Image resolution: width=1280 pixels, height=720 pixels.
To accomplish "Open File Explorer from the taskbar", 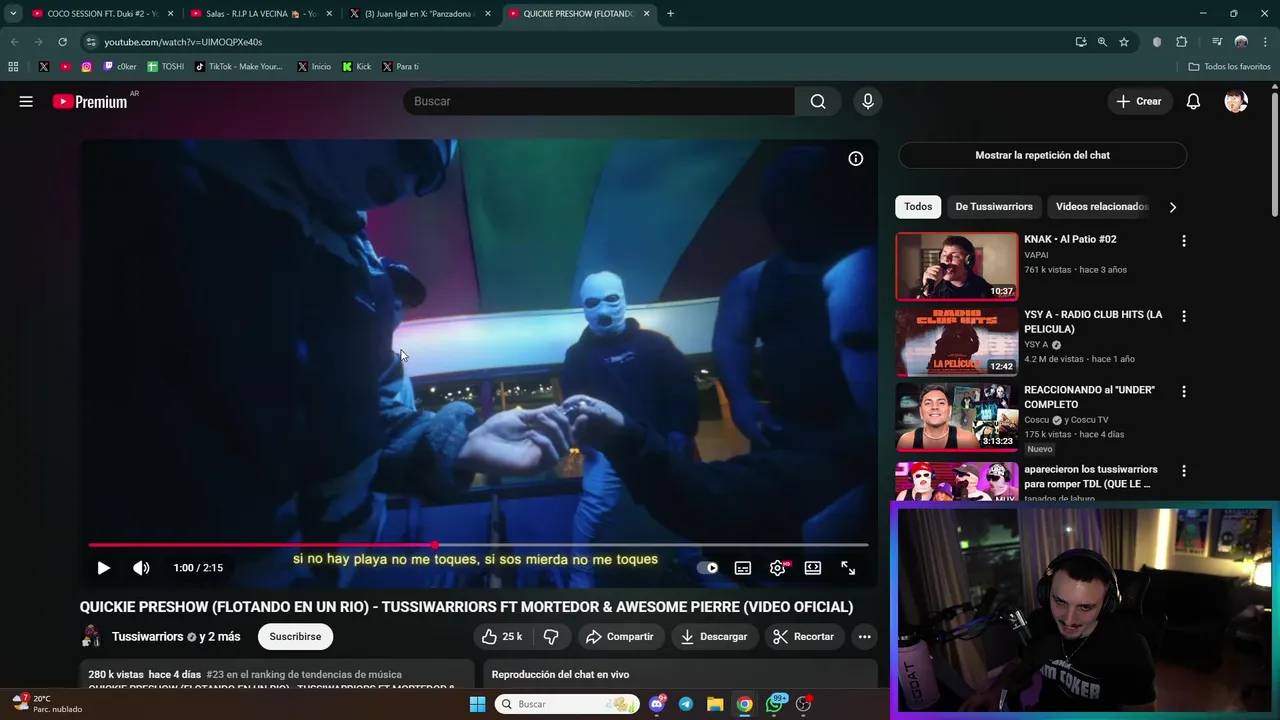I will (715, 704).
